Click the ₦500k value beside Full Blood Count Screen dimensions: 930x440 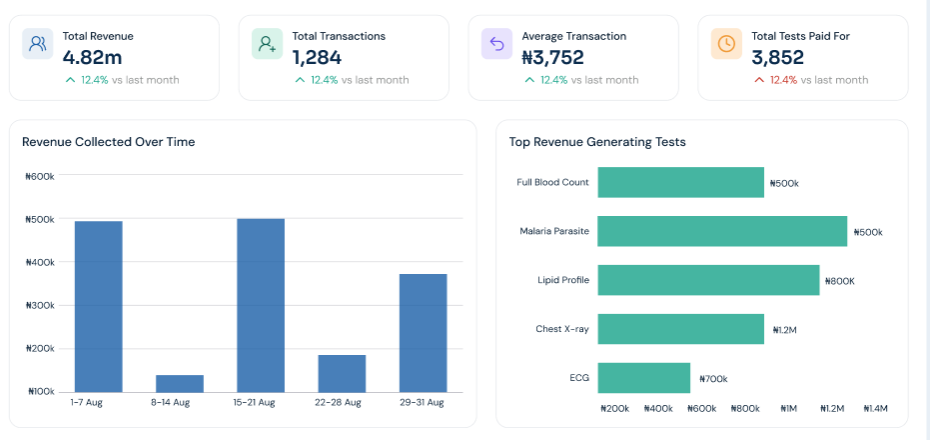(785, 184)
